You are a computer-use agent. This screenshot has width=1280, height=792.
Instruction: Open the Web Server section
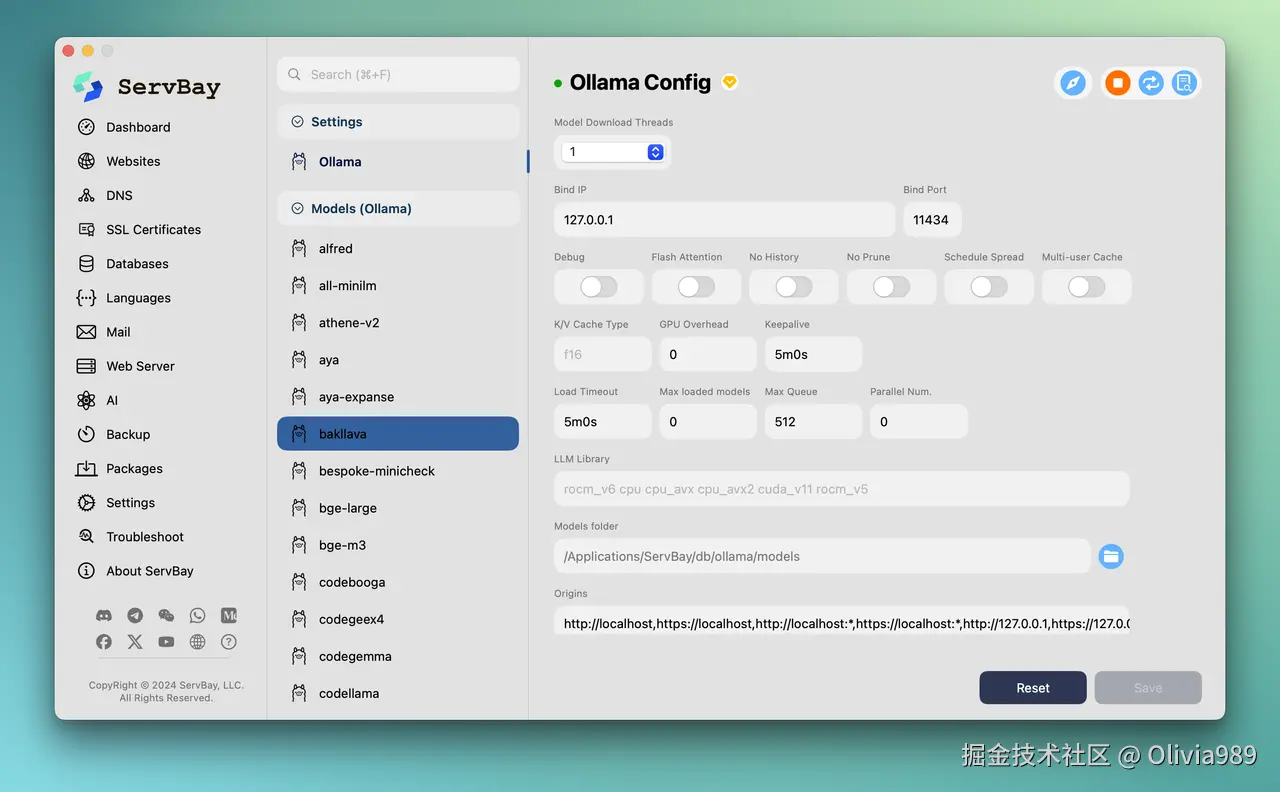click(140, 366)
